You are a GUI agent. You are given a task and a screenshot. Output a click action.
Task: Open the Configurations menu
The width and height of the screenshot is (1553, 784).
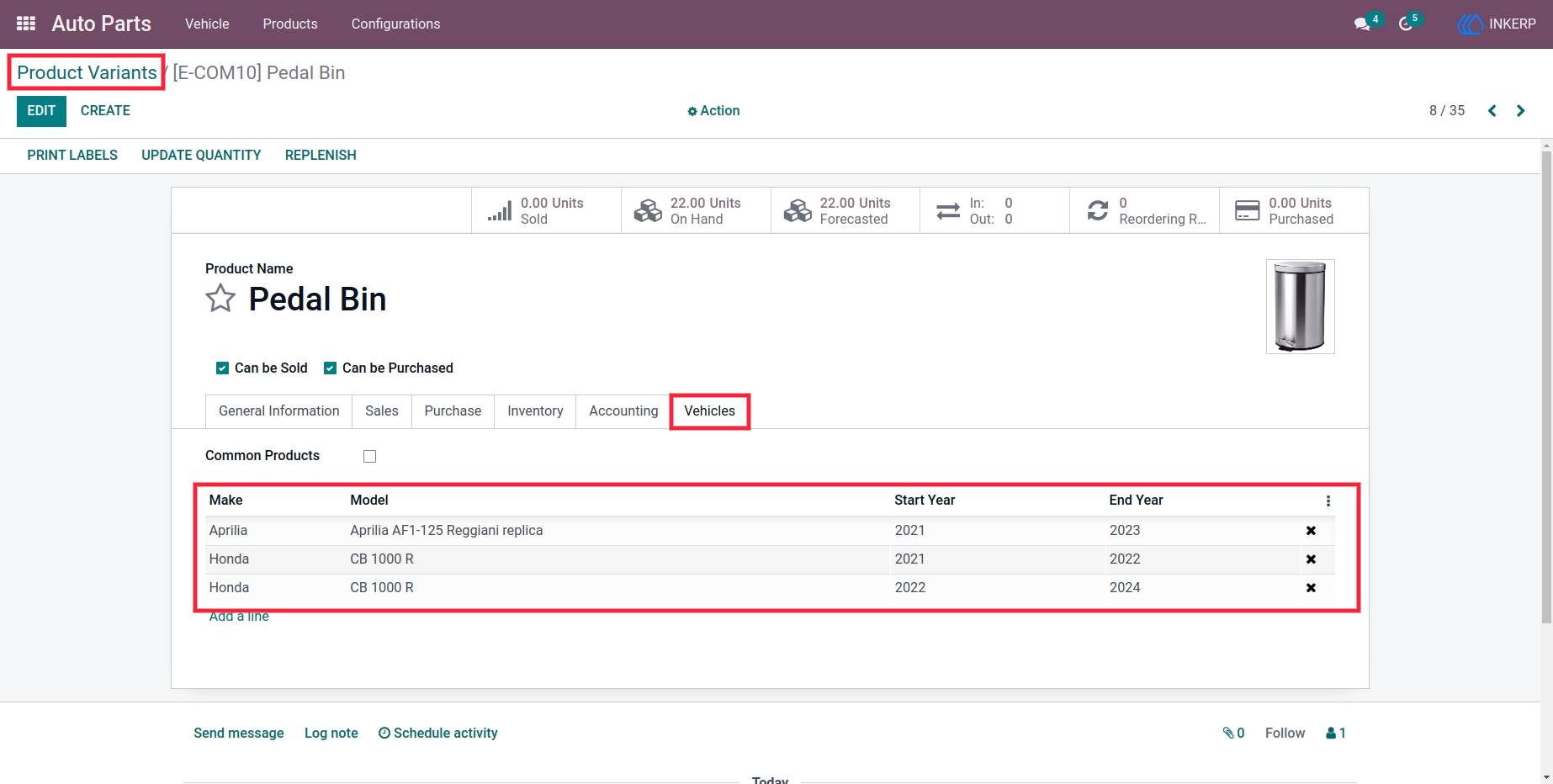tap(395, 24)
